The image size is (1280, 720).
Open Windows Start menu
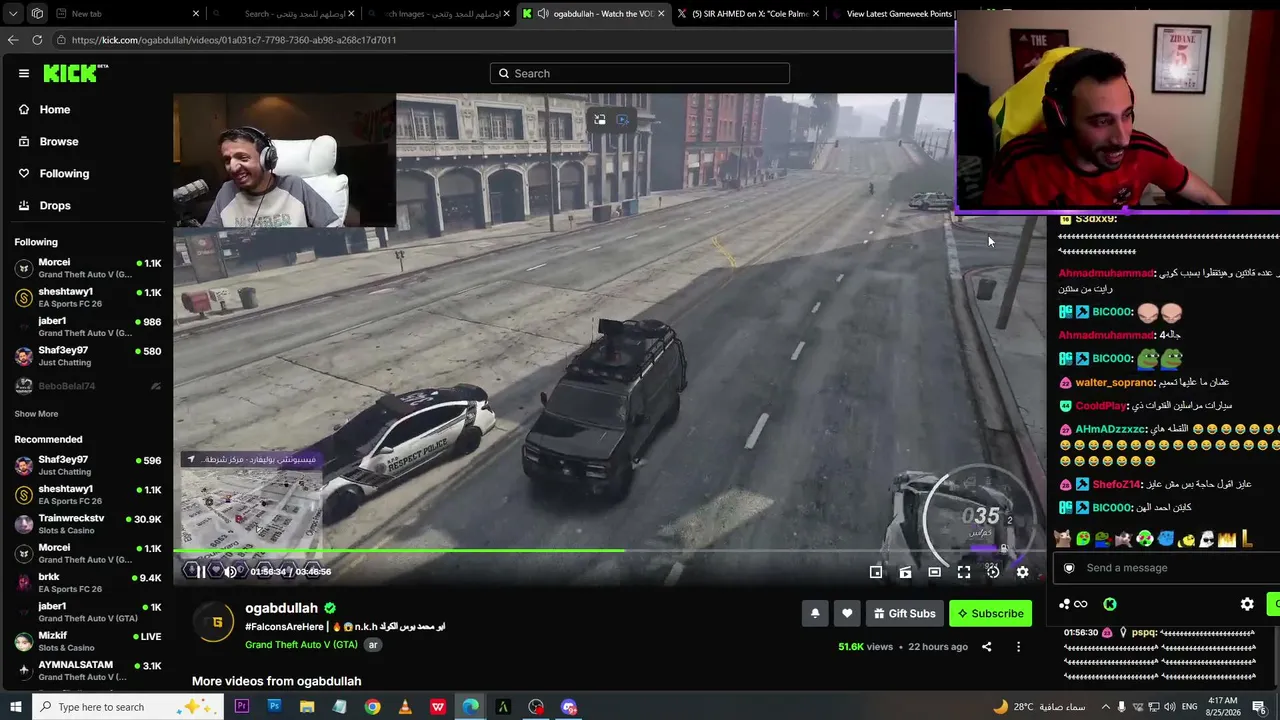click(15, 707)
